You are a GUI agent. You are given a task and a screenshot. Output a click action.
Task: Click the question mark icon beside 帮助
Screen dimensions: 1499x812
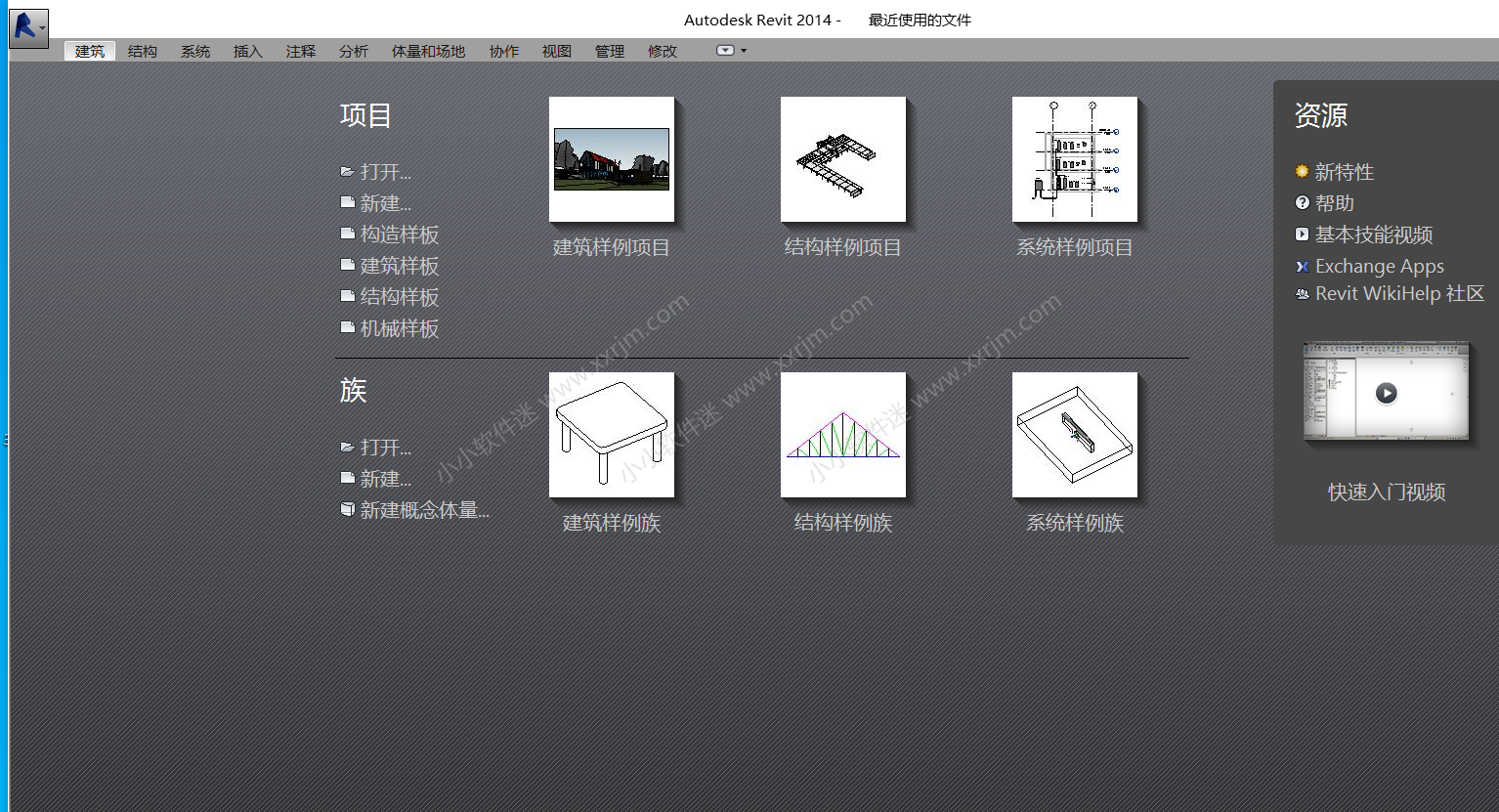[1302, 202]
